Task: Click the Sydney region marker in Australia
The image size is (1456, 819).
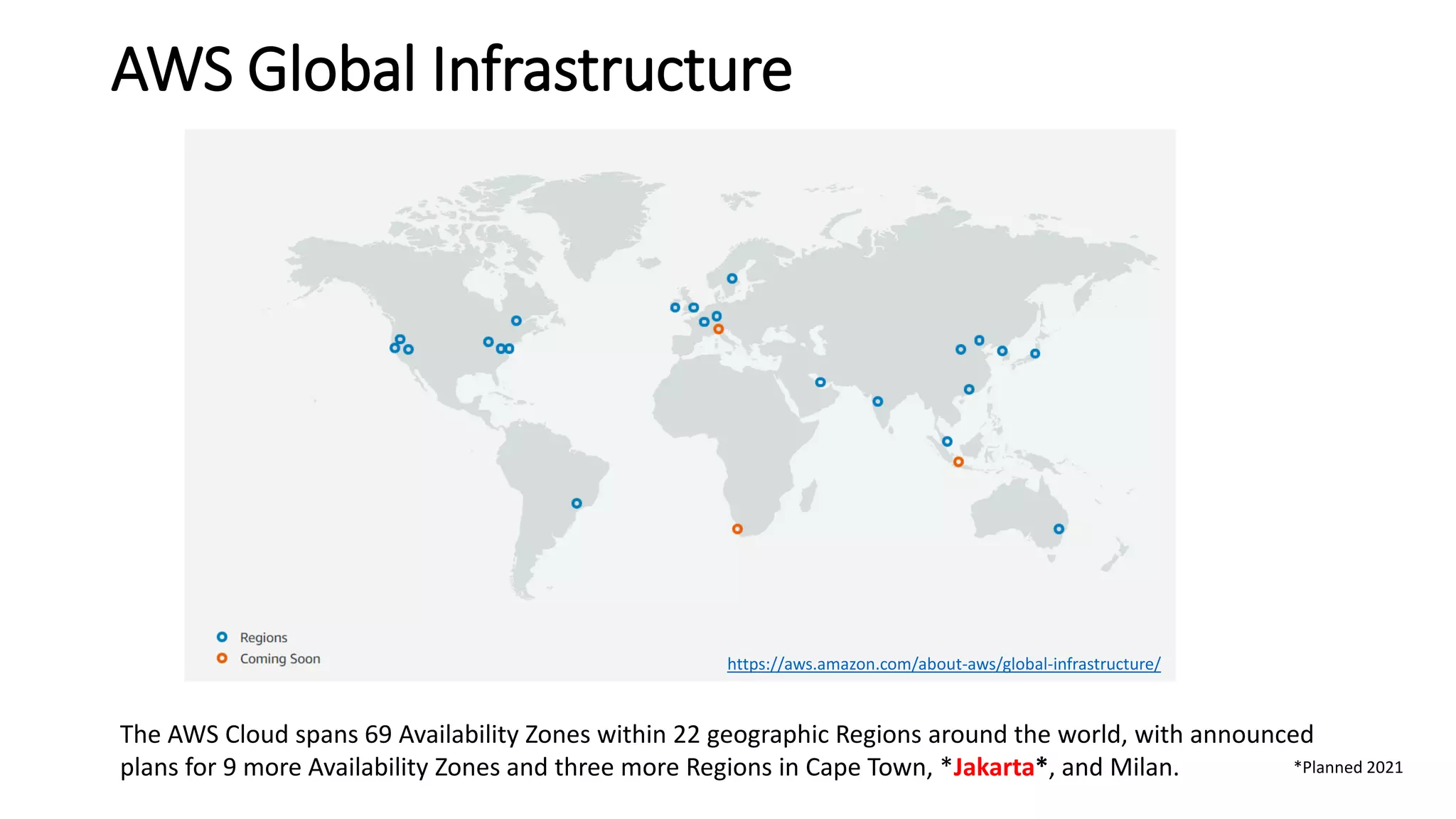Action: pyautogui.click(x=1059, y=529)
